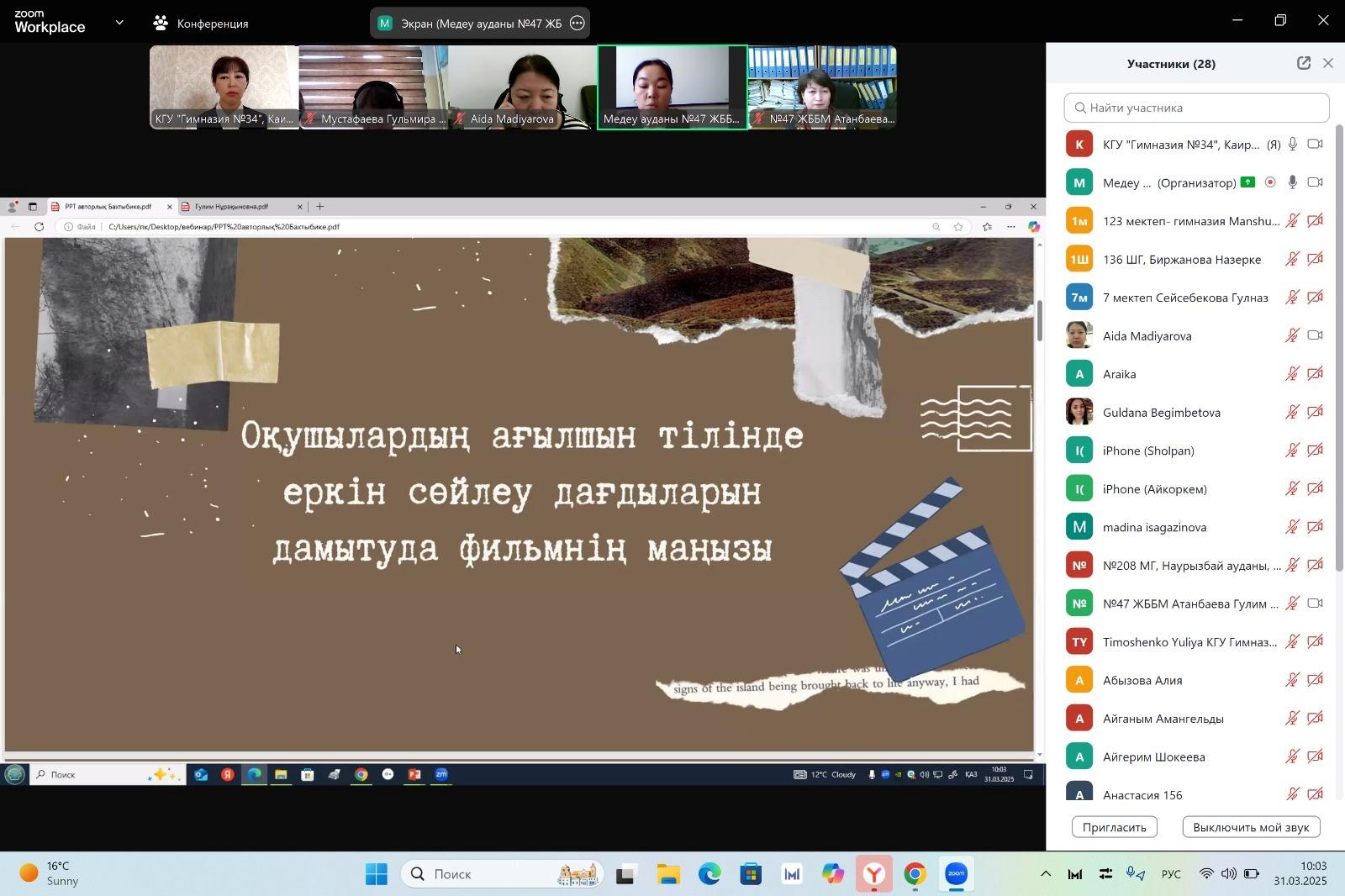
Task: Open the Edge settings menu via the '...' icon
Action: (1011, 227)
